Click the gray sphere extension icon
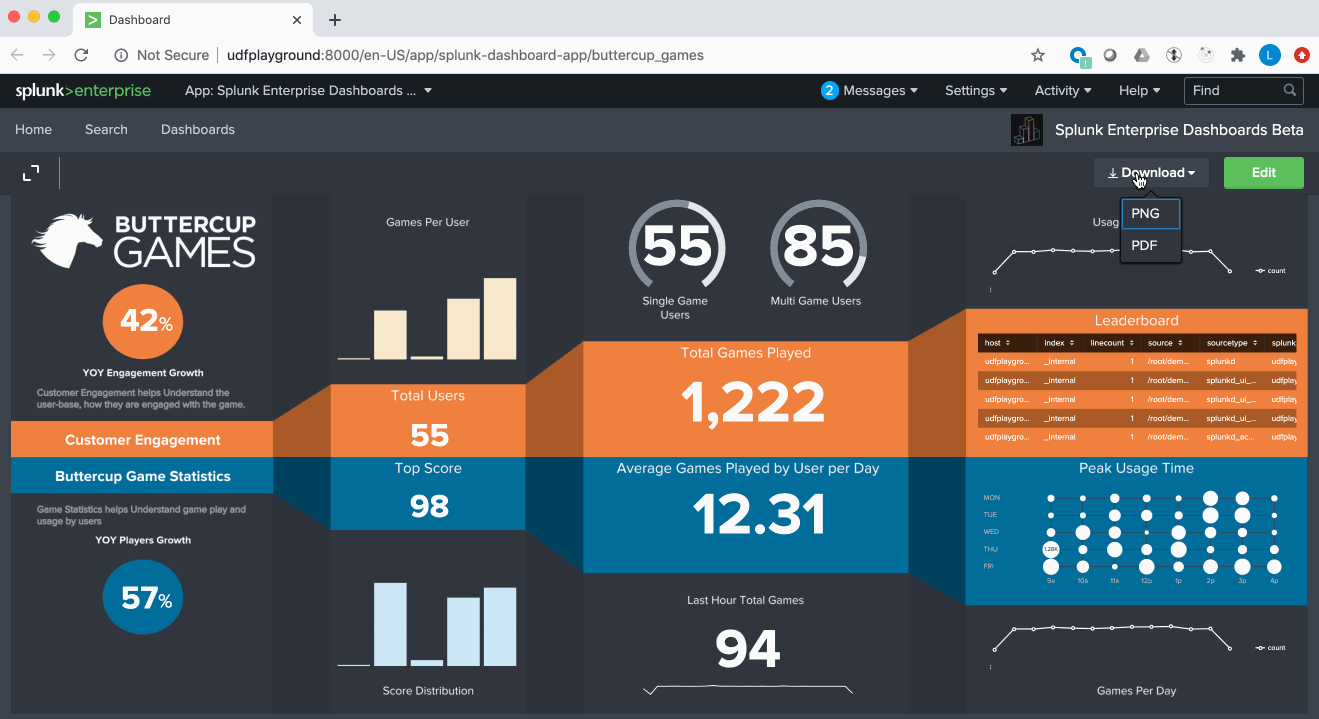The image size is (1319, 719). pyautogui.click(x=1110, y=55)
